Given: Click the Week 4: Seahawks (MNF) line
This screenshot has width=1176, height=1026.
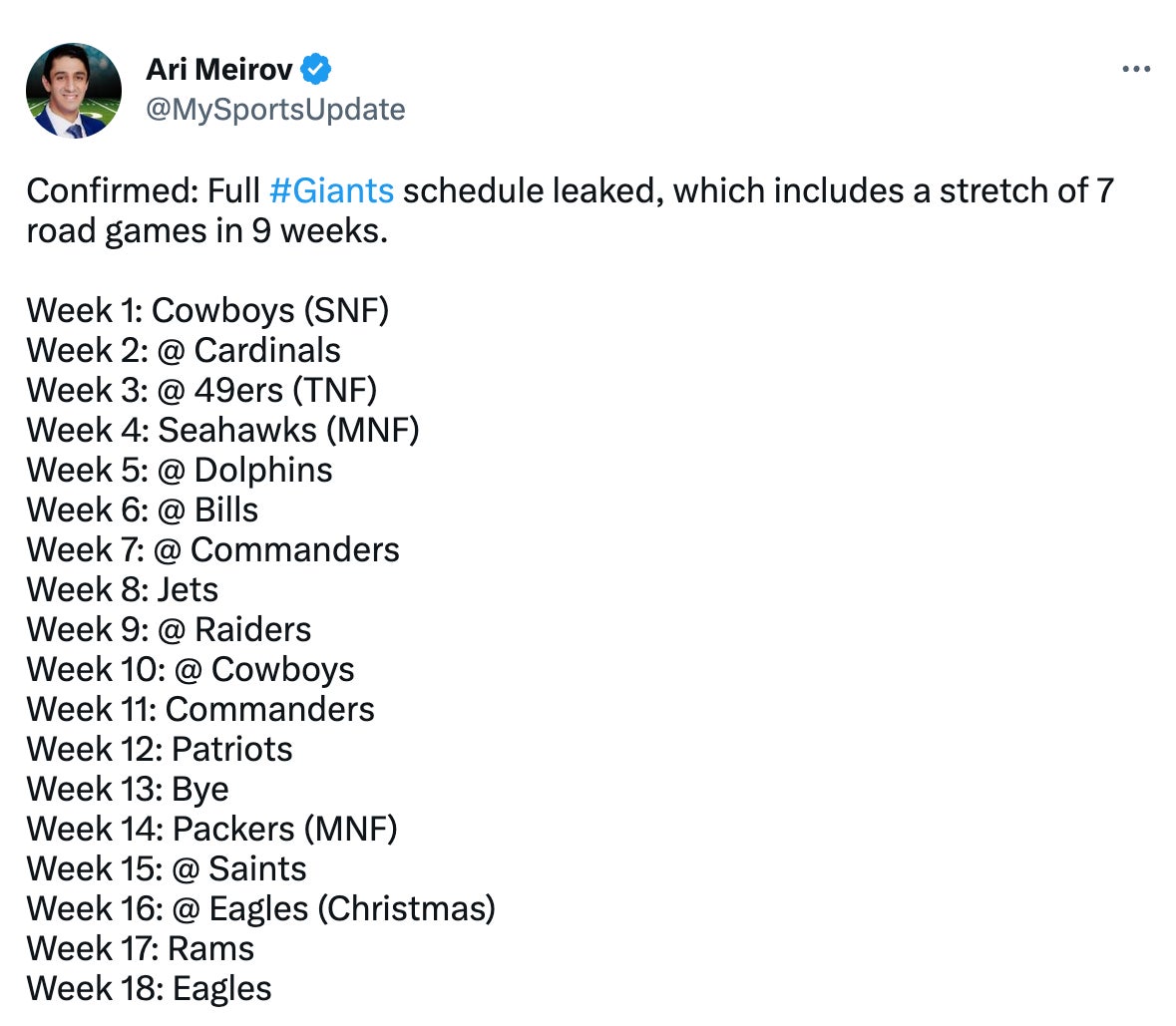Looking at the screenshot, I should click(222, 430).
